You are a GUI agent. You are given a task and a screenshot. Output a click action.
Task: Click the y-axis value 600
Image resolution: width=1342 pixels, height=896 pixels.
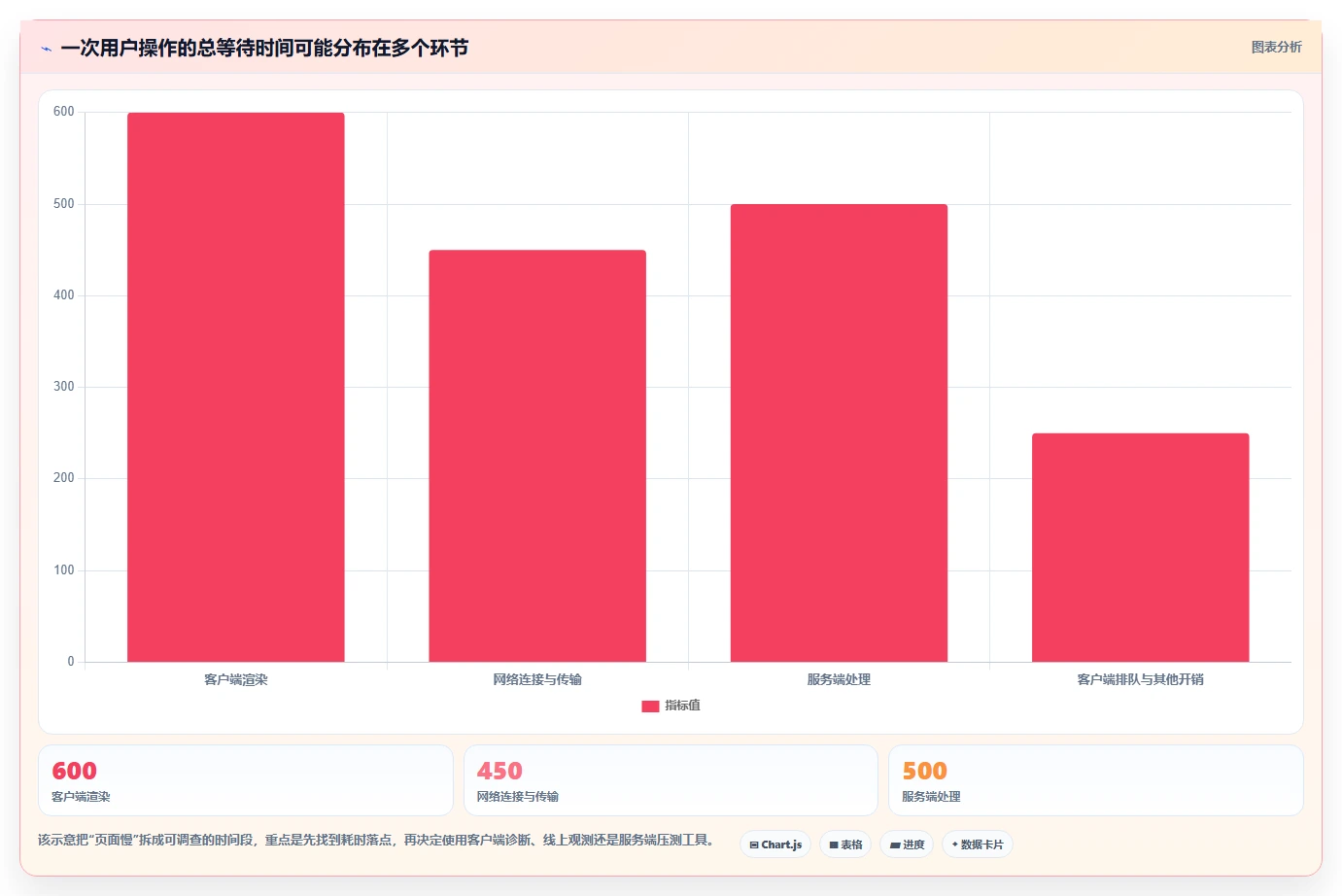(x=64, y=112)
